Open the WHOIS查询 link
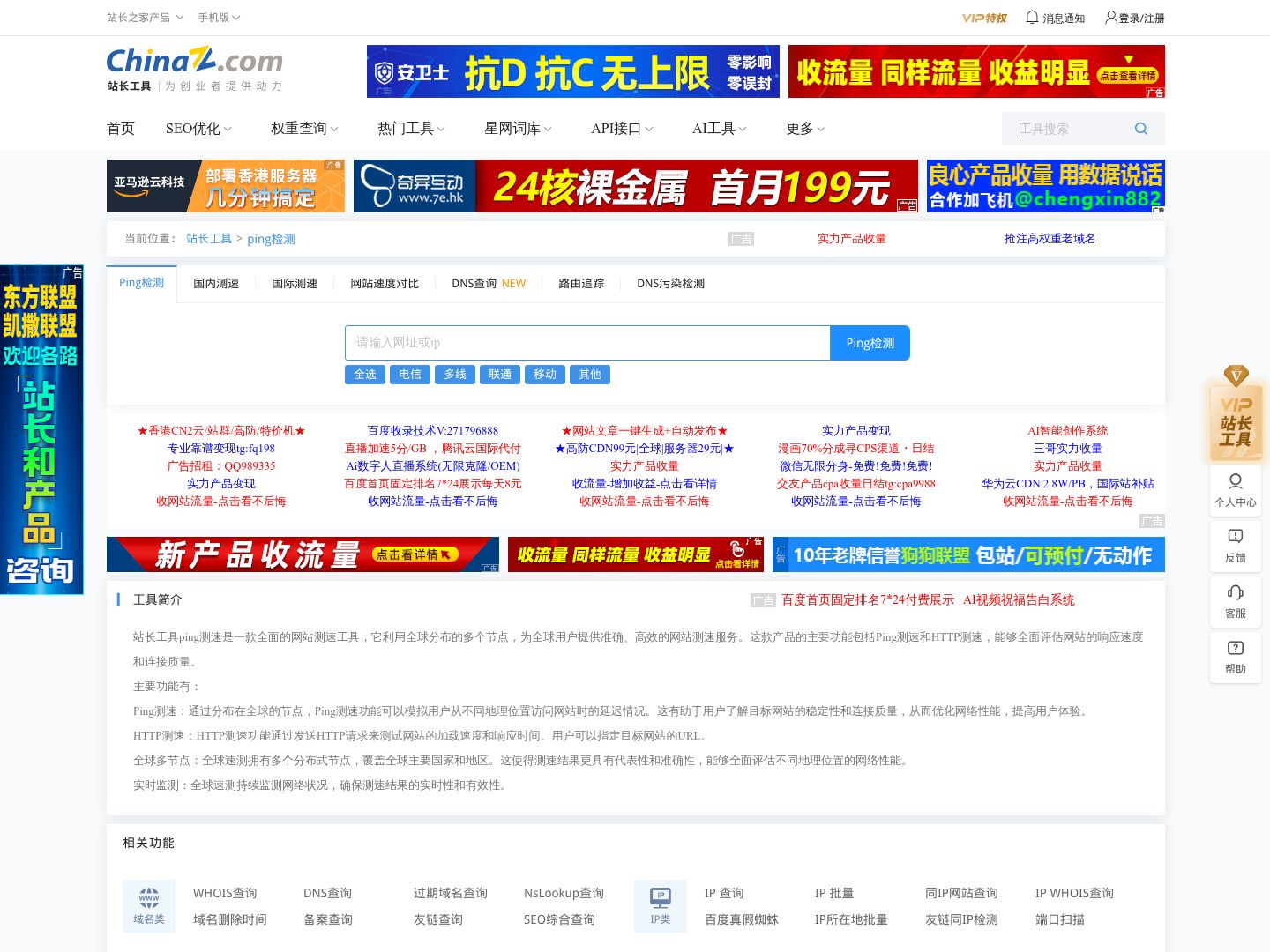 [x=225, y=893]
